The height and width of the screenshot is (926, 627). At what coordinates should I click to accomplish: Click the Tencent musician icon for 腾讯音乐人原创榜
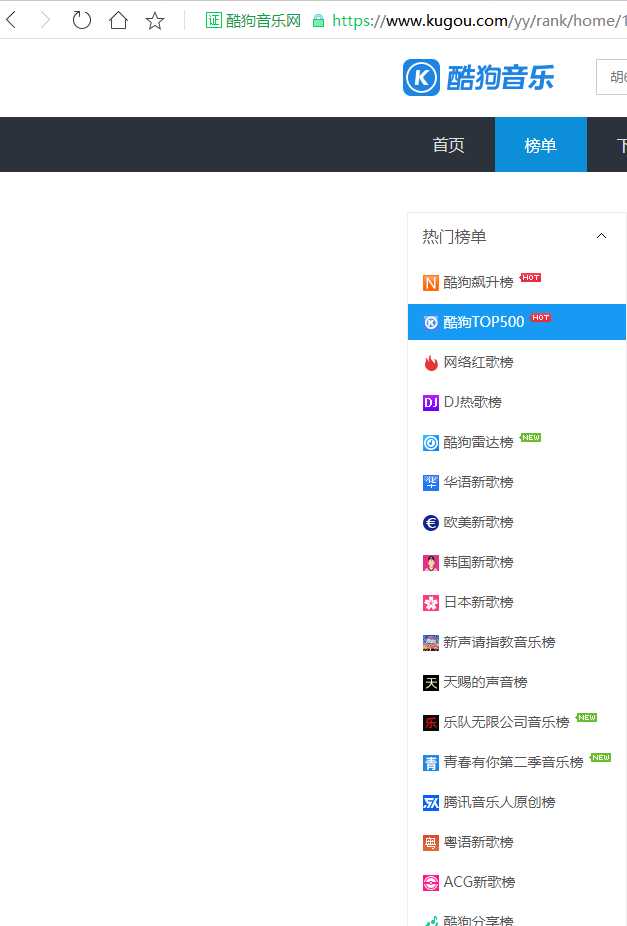[x=430, y=803]
